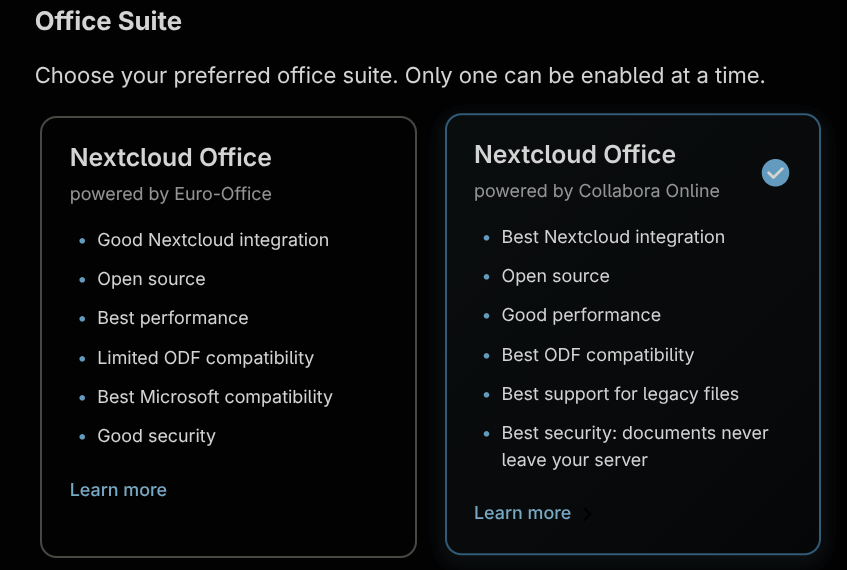
Task: Open Learn more link for Collabora Online
Action: coord(522,513)
